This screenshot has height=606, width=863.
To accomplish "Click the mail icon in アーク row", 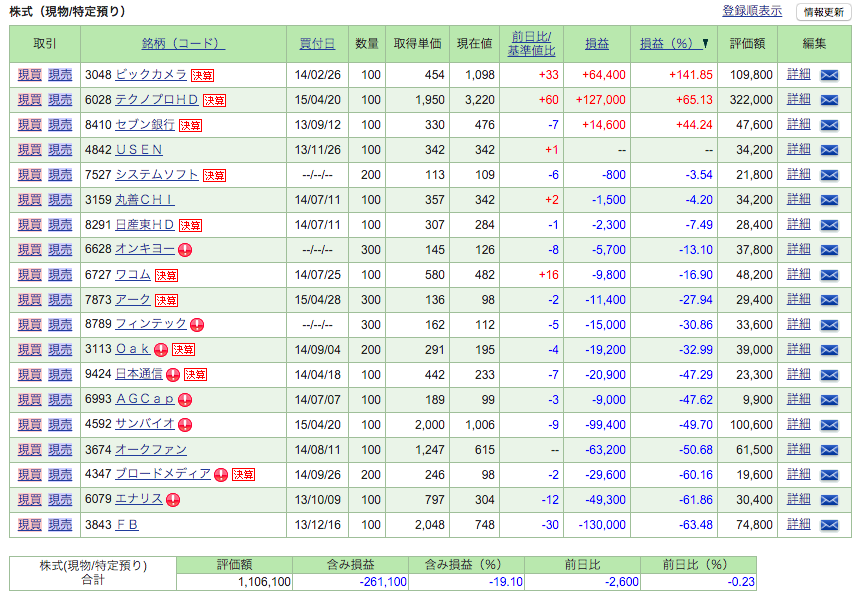I will (829, 300).
